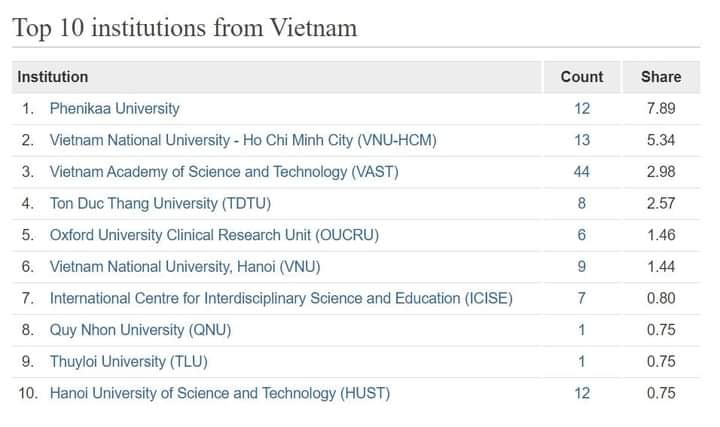
Task: Open Oxford University Clinical Research Unit link
Action: point(214,236)
